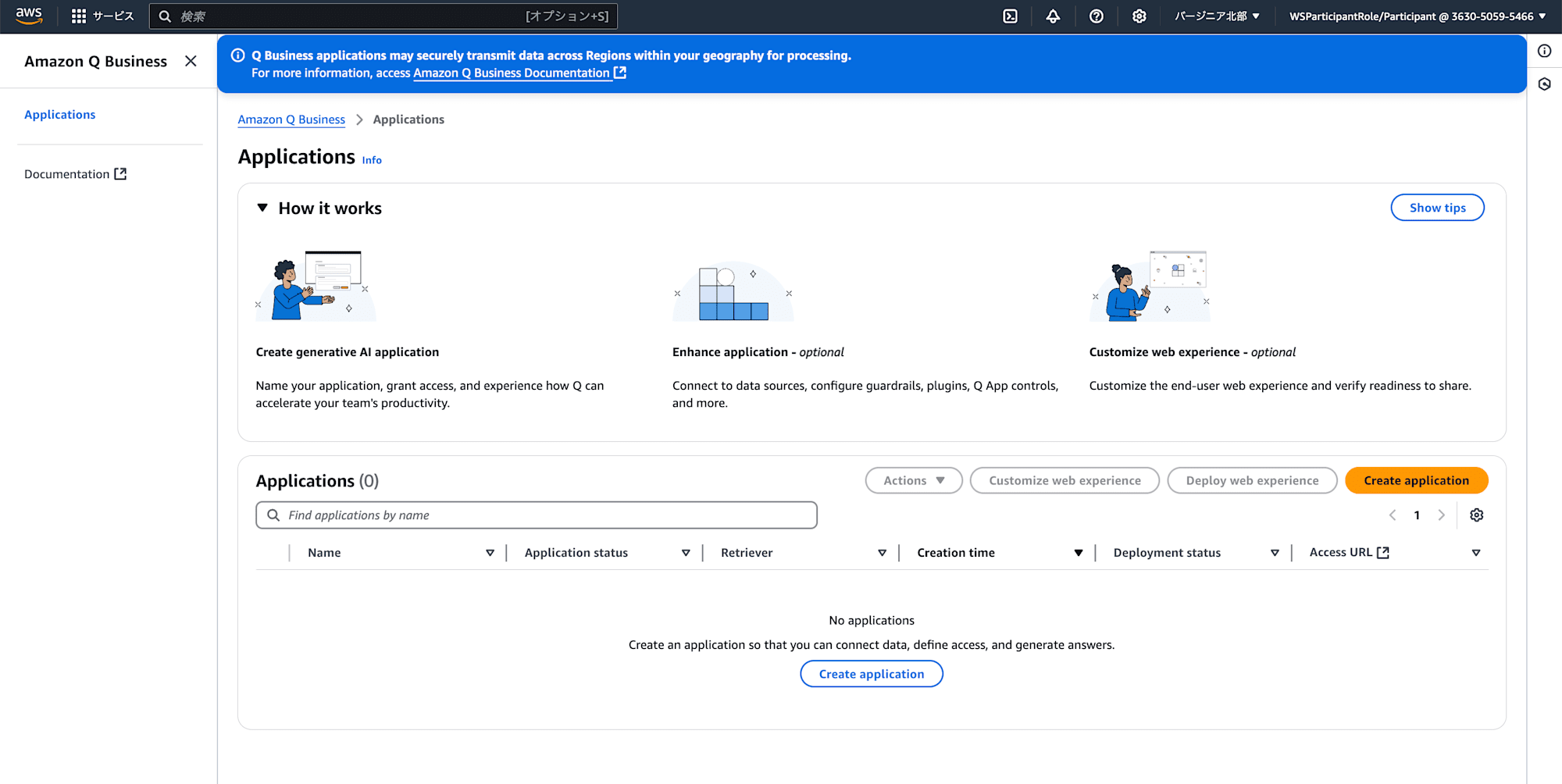Click Deploy web experience button
The width and height of the screenshot is (1562, 784).
tap(1252, 480)
